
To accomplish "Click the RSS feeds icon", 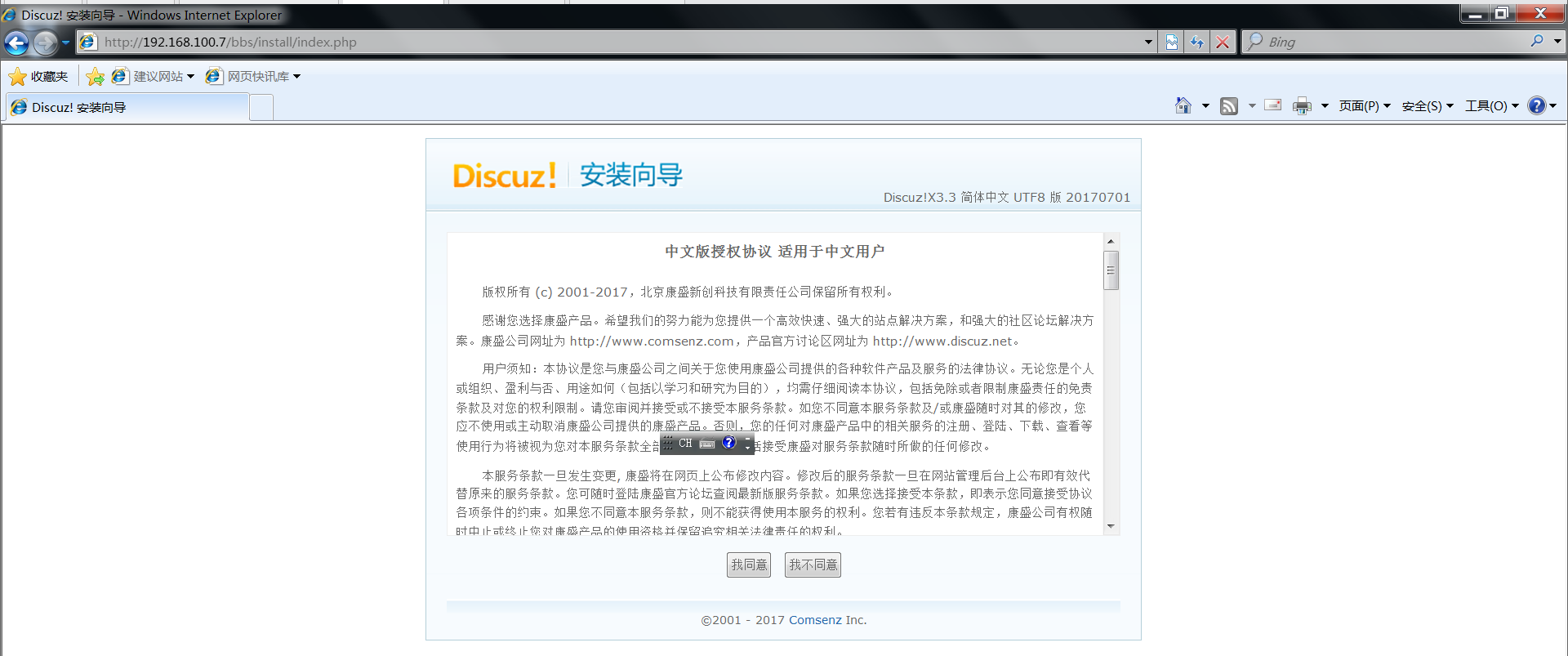I will tap(1229, 106).
